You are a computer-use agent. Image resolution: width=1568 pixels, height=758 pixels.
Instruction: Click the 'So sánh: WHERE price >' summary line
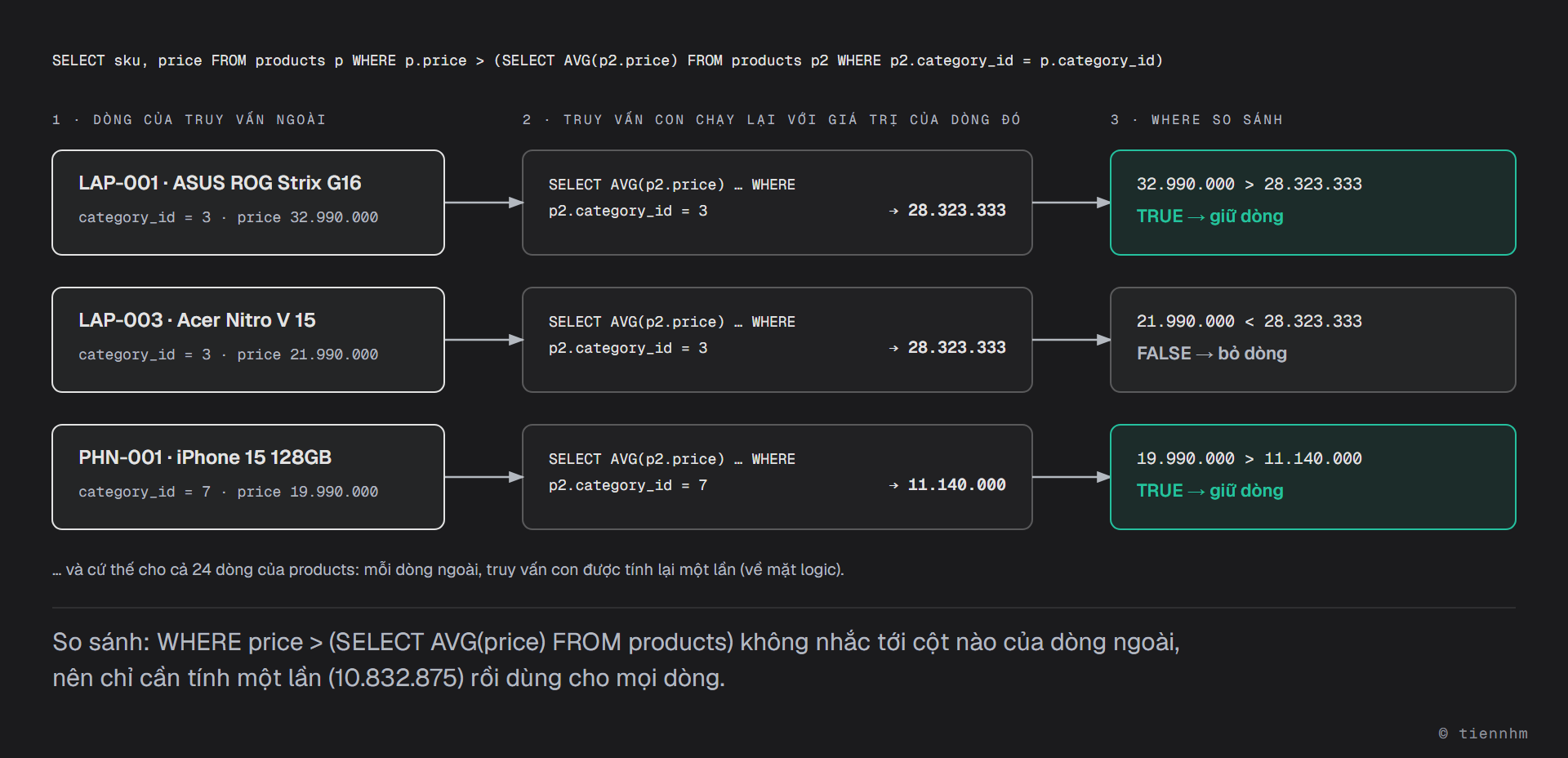click(x=616, y=642)
